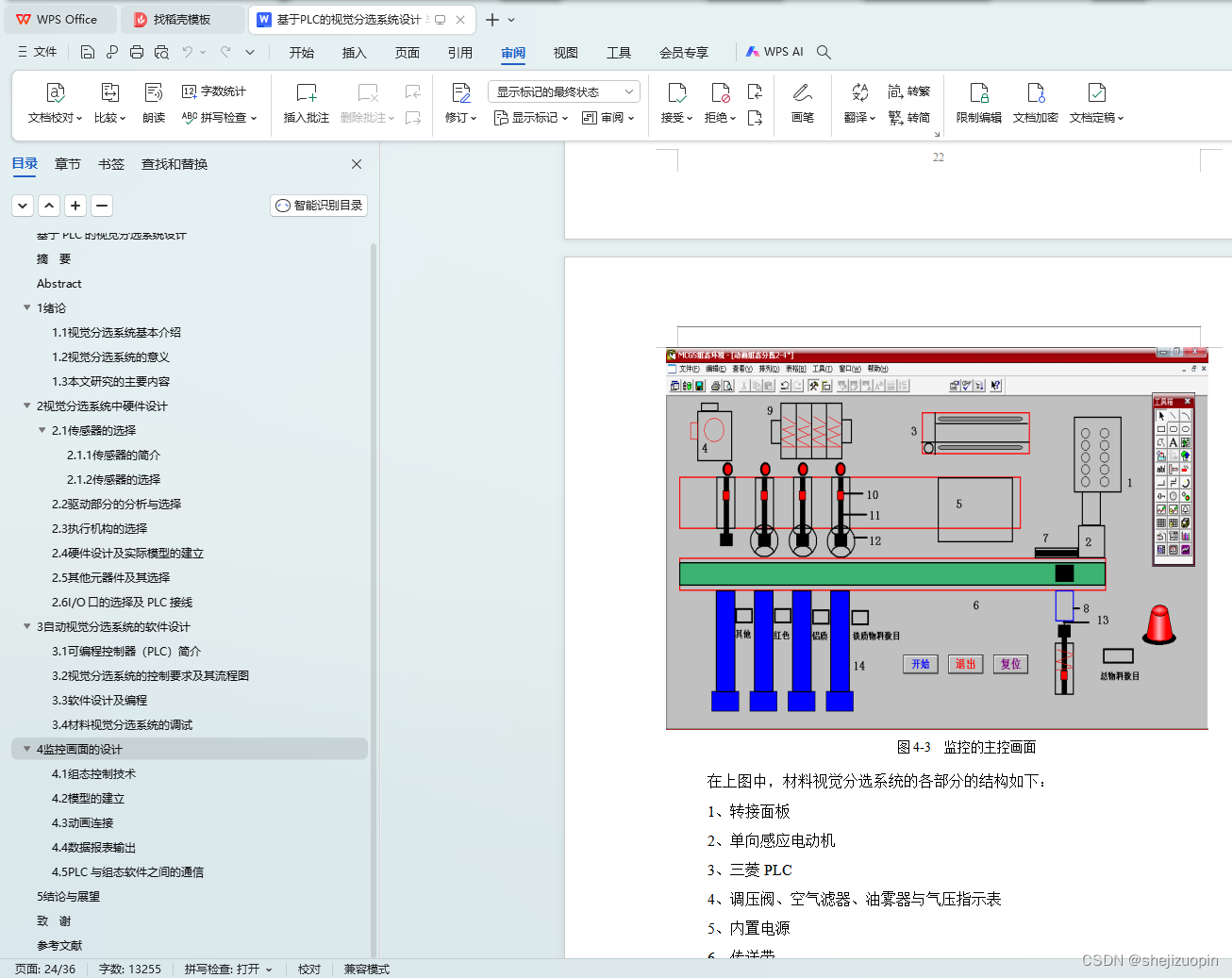Switch navigation pane to 查找和替换
The height and width of the screenshot is (978, 1232).
pyautogui.click(x=175, y=164)
